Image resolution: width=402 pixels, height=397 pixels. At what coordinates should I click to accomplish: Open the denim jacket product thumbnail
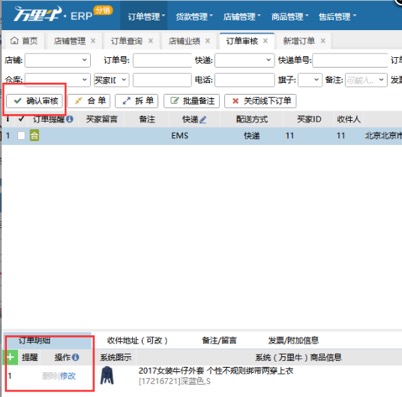[107, 375]
